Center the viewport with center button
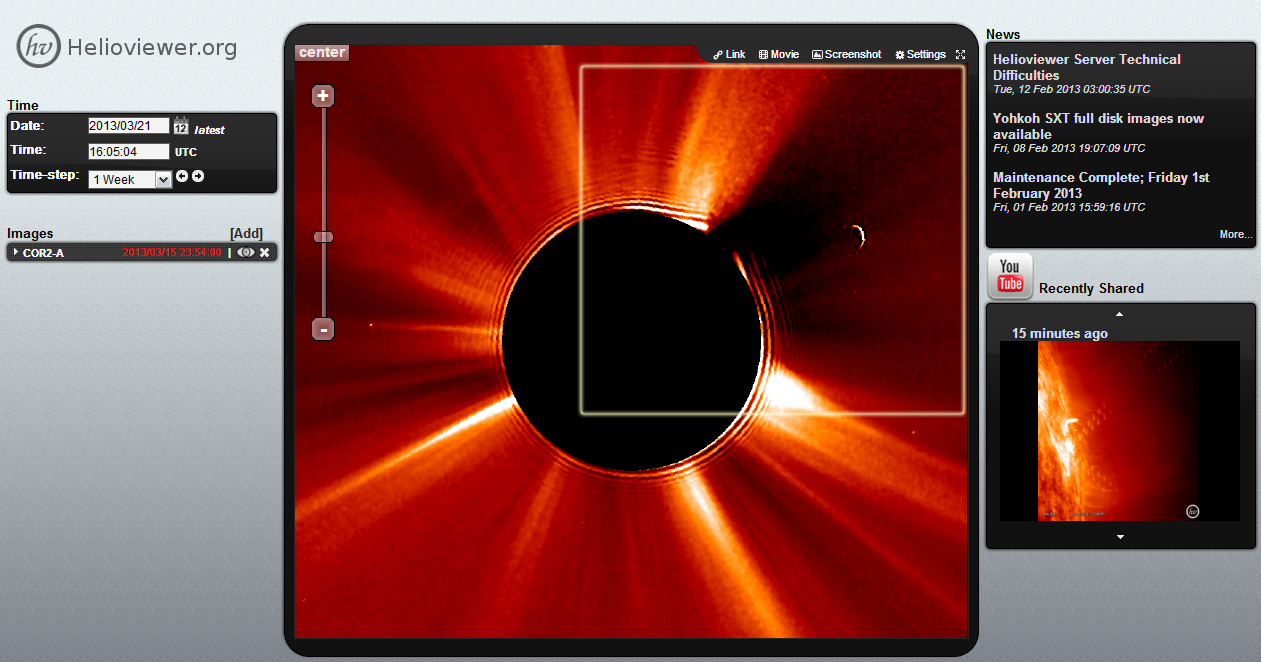 tap(322, 52)
